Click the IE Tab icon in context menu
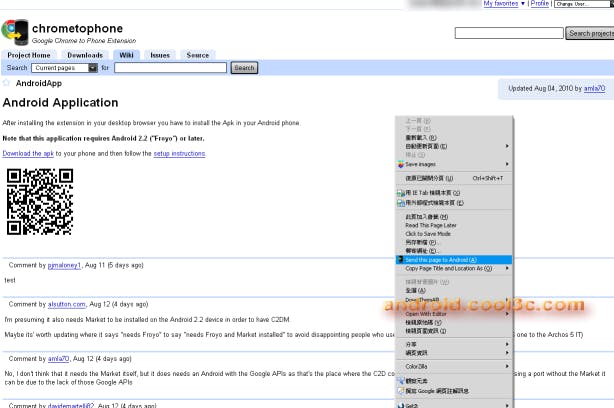 [401, 193]
